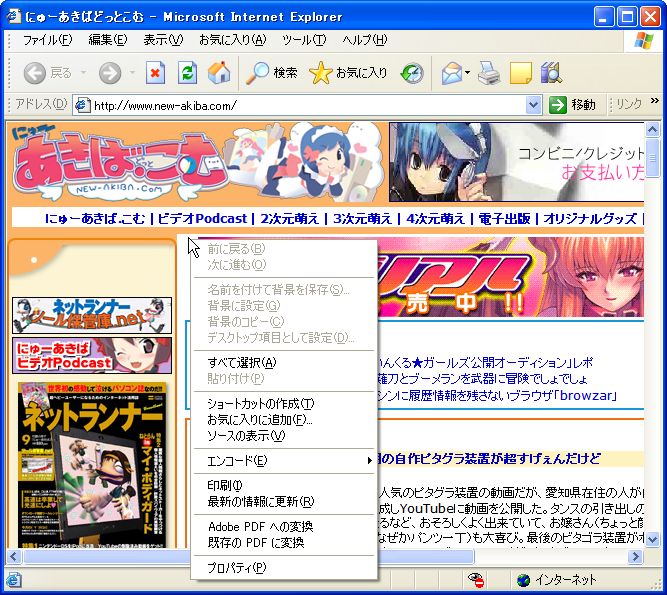The image size is (667, 595).
Task: Click the vertical scrollbar down arrow
Action: click(x=652, y=539)
